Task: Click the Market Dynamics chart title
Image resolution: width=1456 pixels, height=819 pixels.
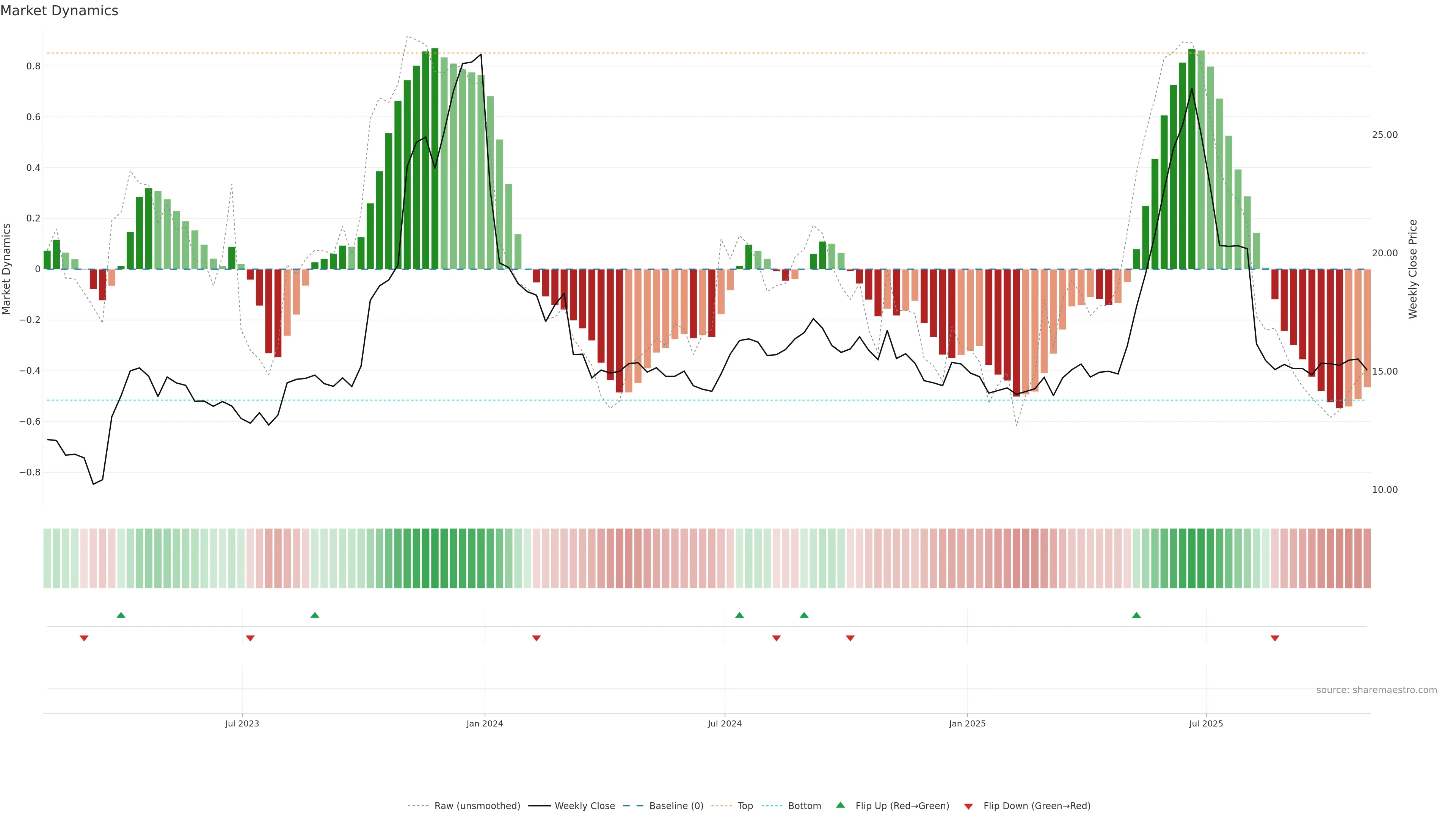Action: coord(60,11)
